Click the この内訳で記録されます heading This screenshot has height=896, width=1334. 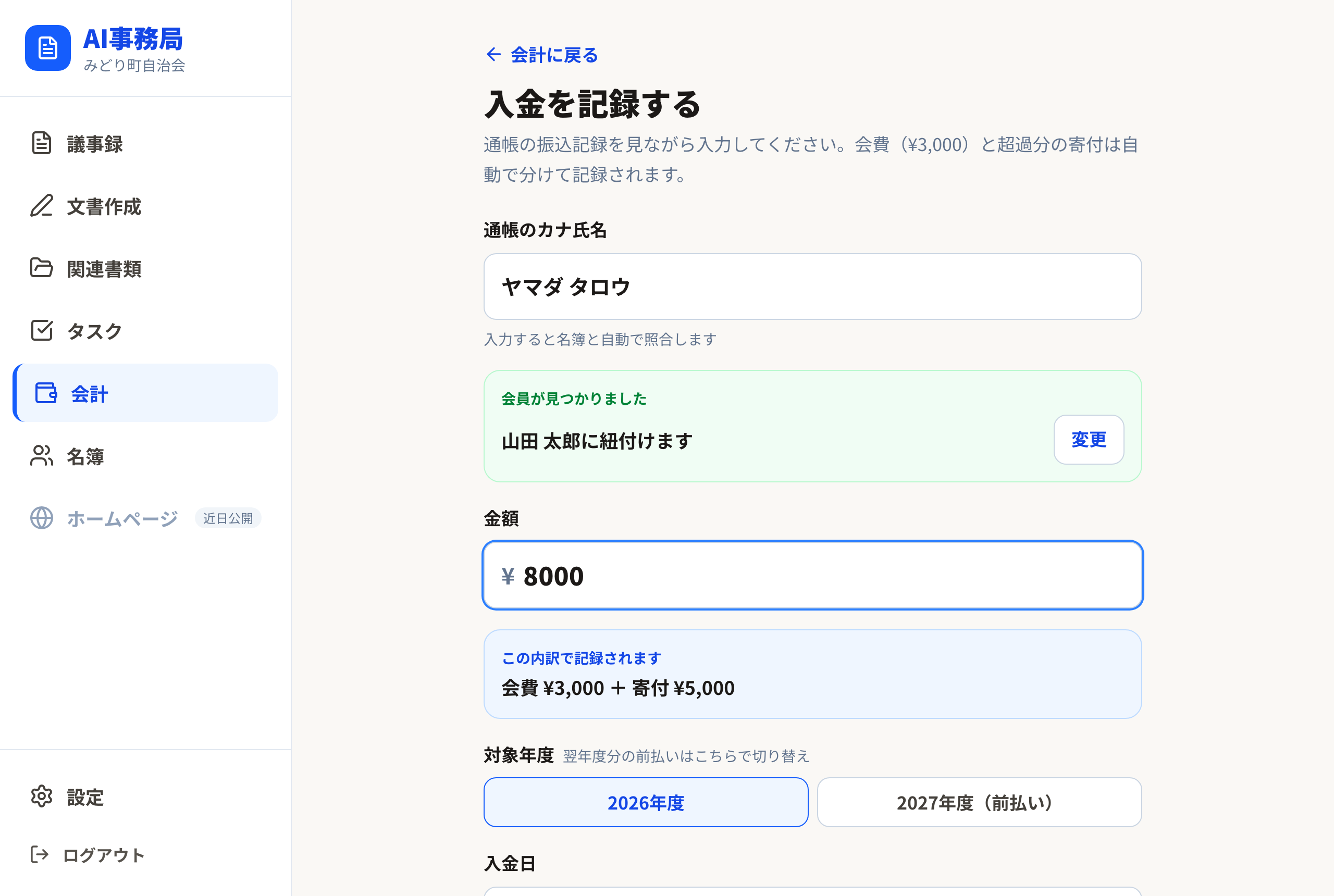581,658
